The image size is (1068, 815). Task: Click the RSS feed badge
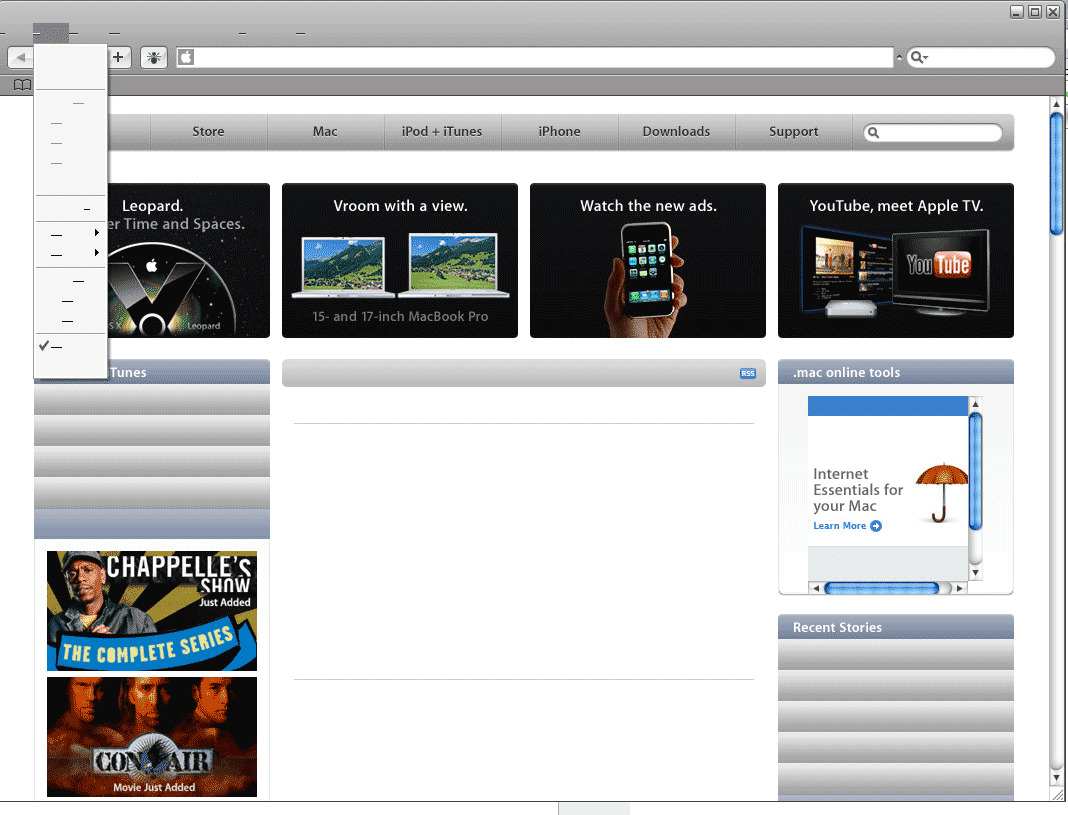click(748, 373)
